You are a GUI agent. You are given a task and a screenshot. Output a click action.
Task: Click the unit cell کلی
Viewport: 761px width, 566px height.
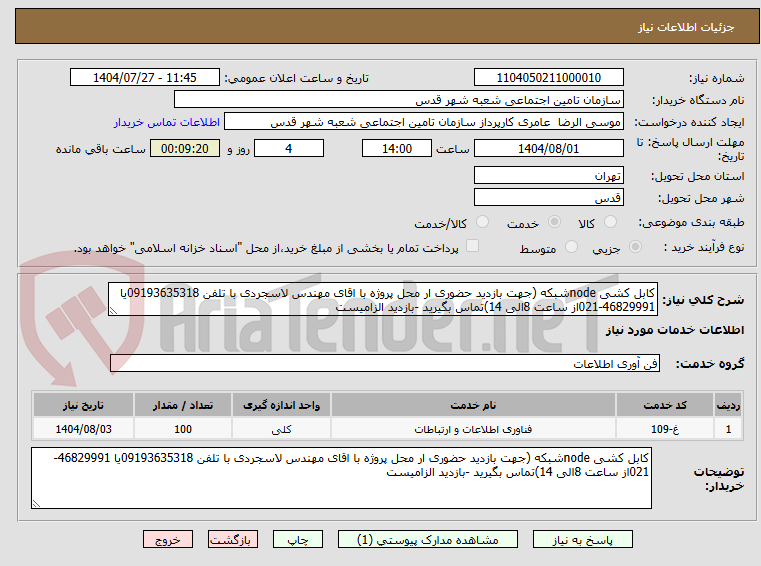tap(281, 429)
